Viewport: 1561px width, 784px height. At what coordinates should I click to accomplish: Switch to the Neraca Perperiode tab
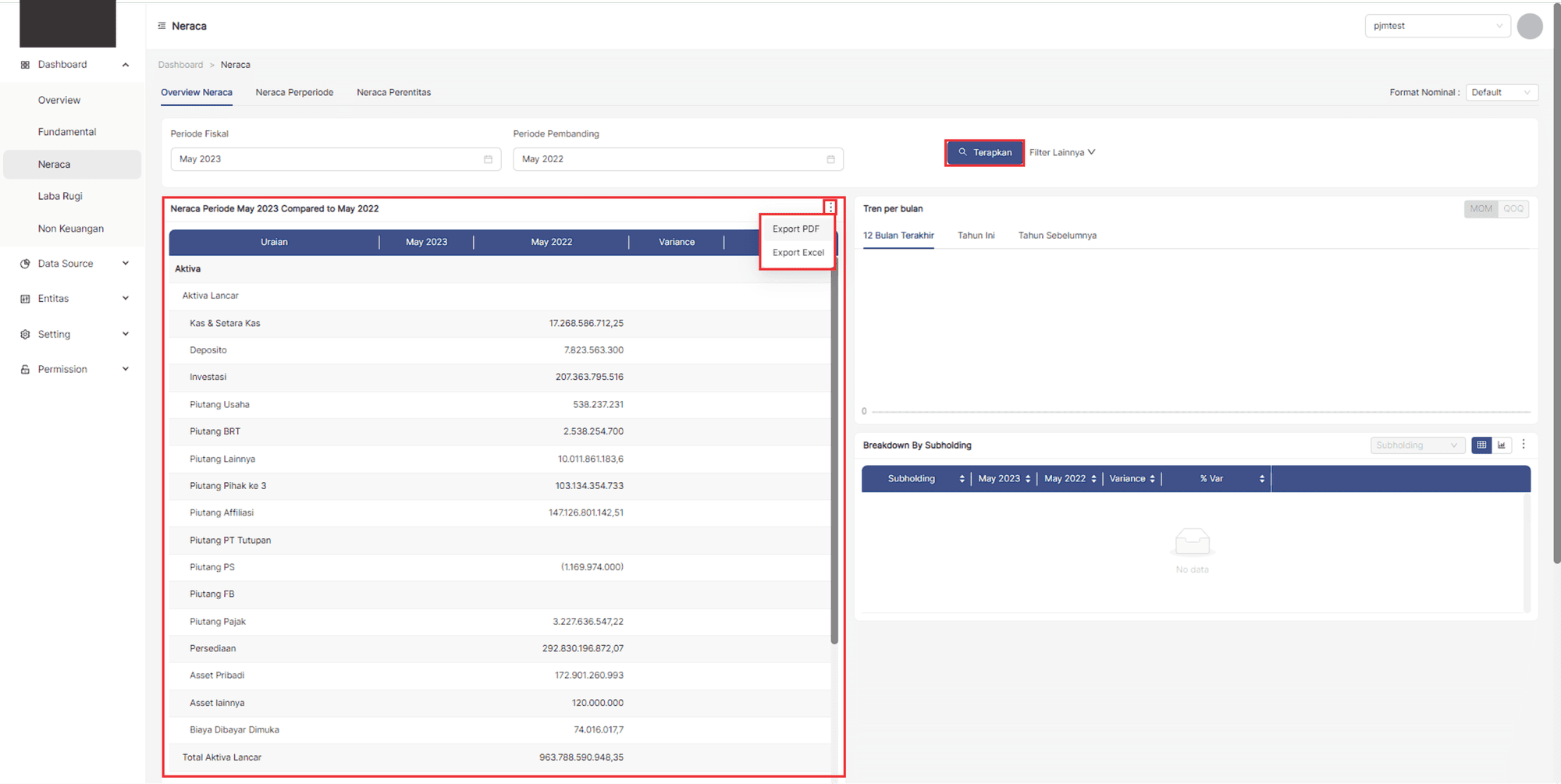(294, 93)
